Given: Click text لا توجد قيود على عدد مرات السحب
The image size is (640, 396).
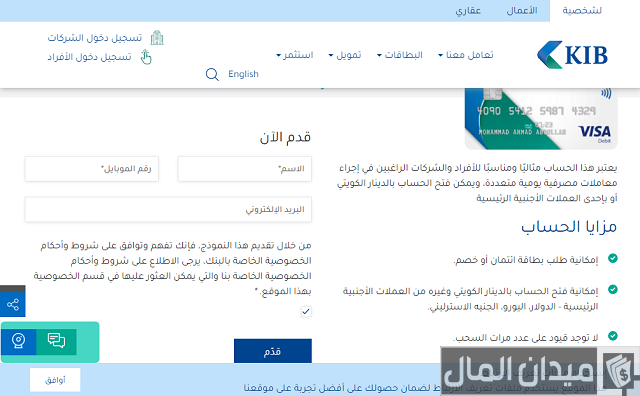Looking at the screenshot, I should point(526,338).
